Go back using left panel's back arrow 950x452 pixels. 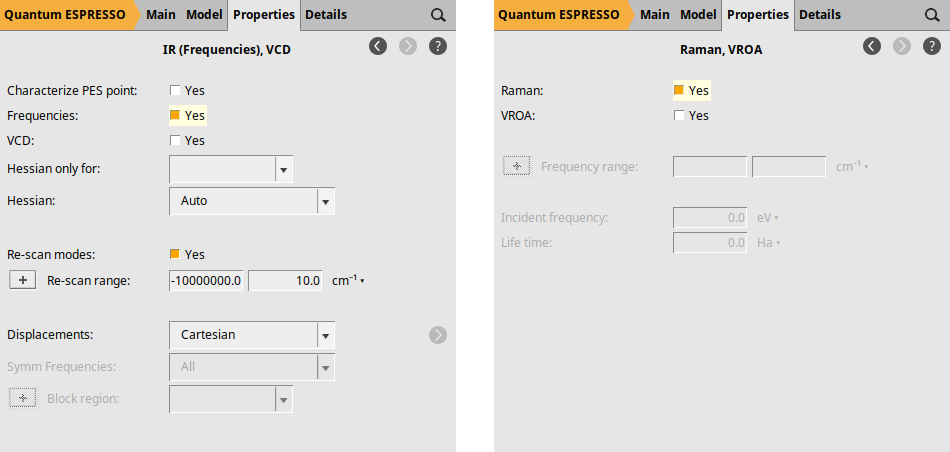point(377,47)
